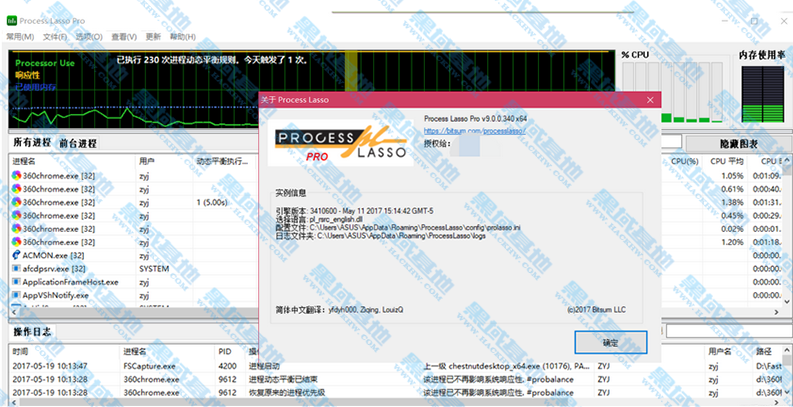Viewport: 793px width, 407px height.
Task: Sort the log by 时间 column
Action: (x=64, y=351)
